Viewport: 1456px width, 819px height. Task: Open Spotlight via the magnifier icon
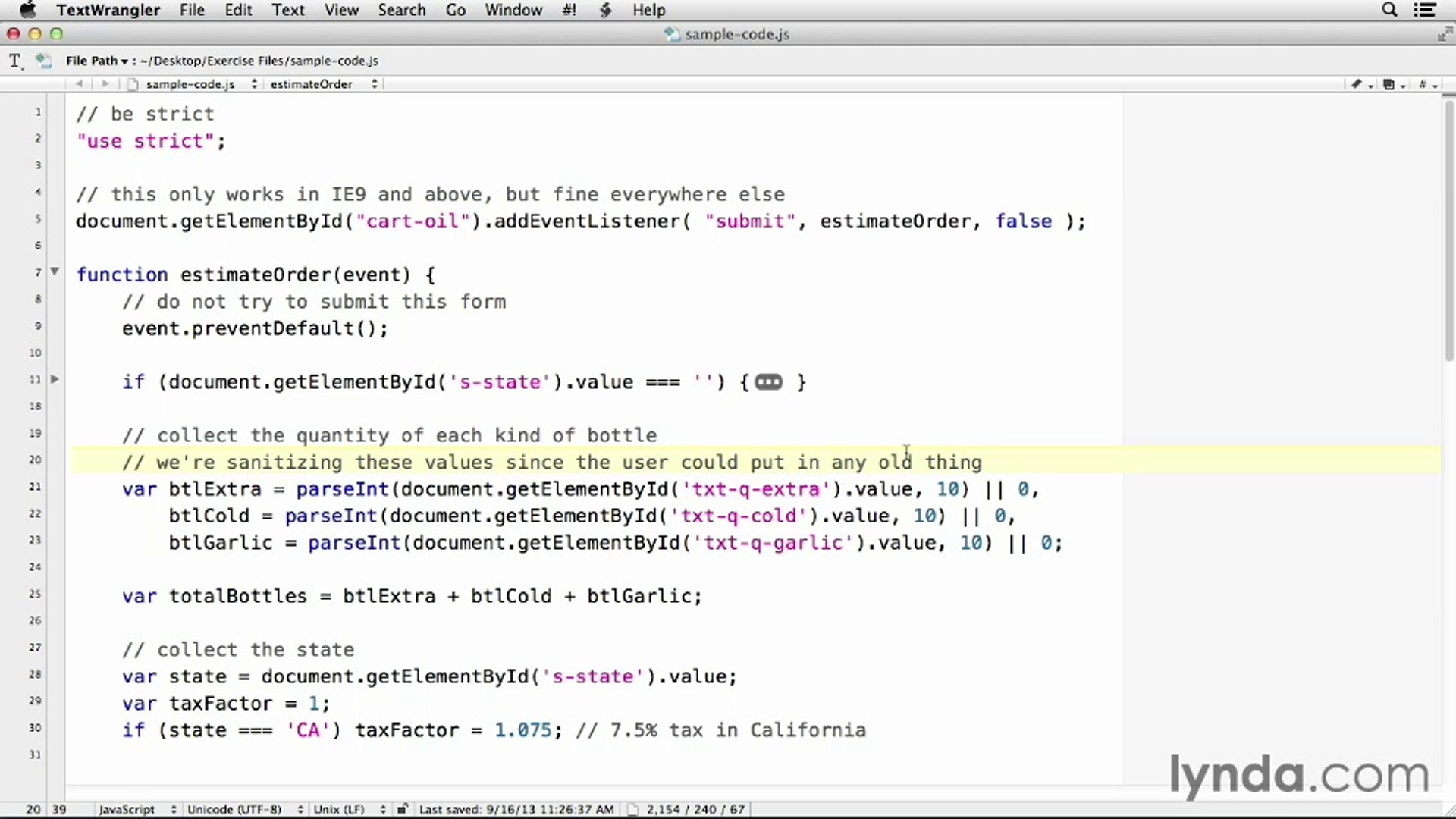[x=1389, y=10]
